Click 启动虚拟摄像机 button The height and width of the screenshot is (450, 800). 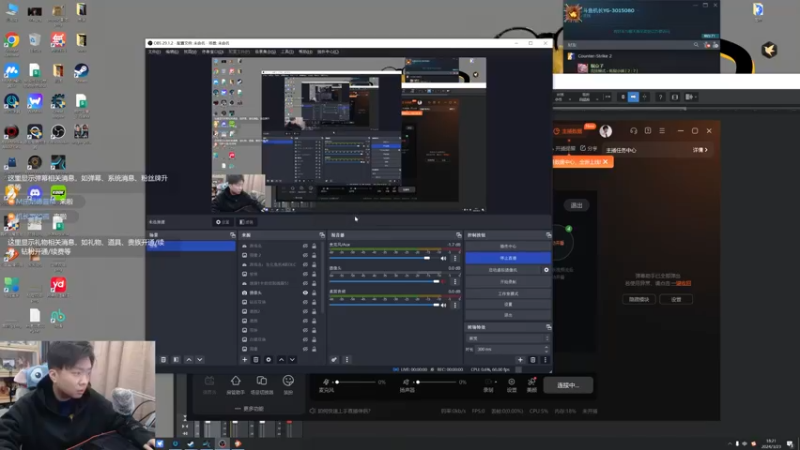pos(503,270)
